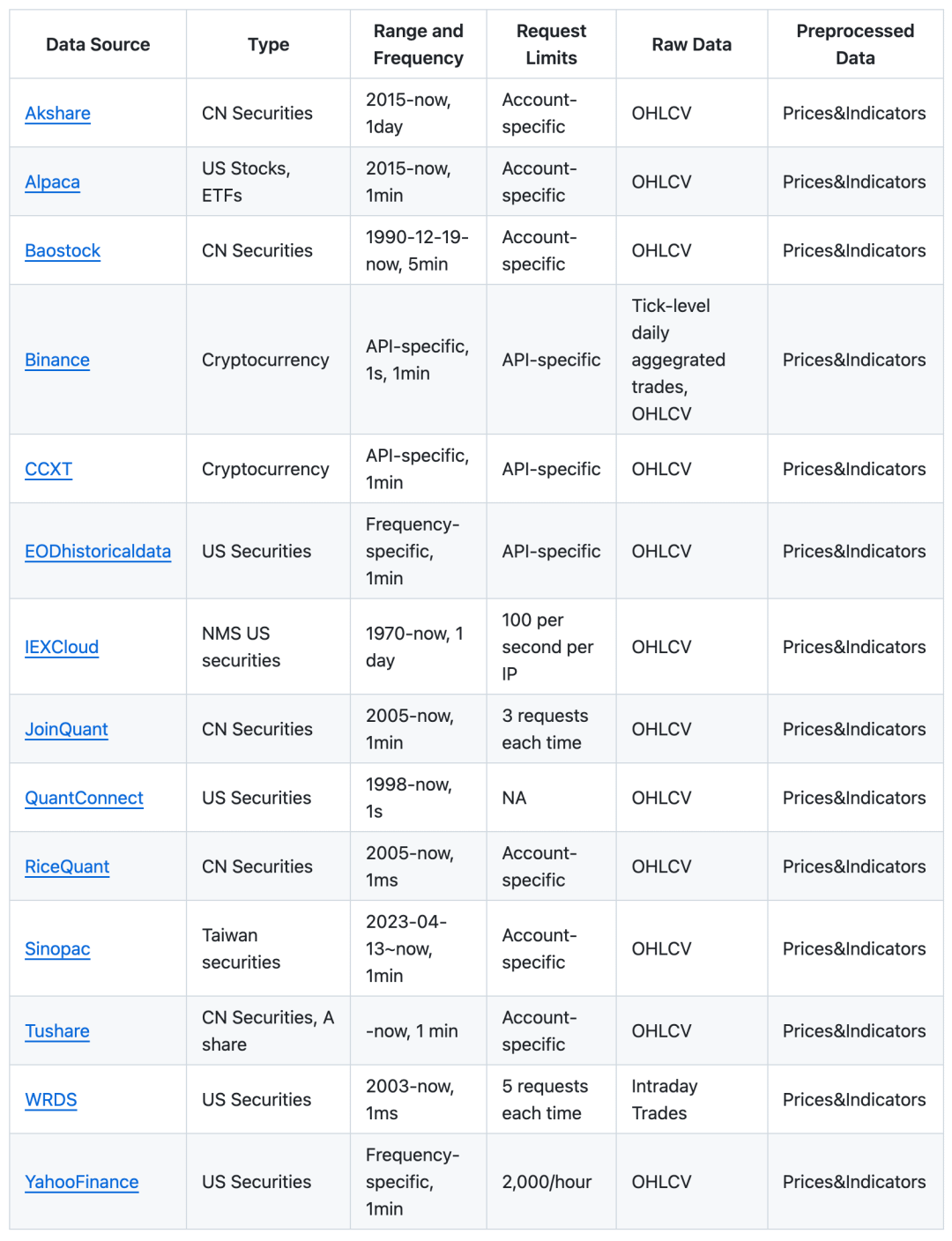Visit the EODhistoricaldata link
Screen dimensions: 952x1241
coord(98,552)
